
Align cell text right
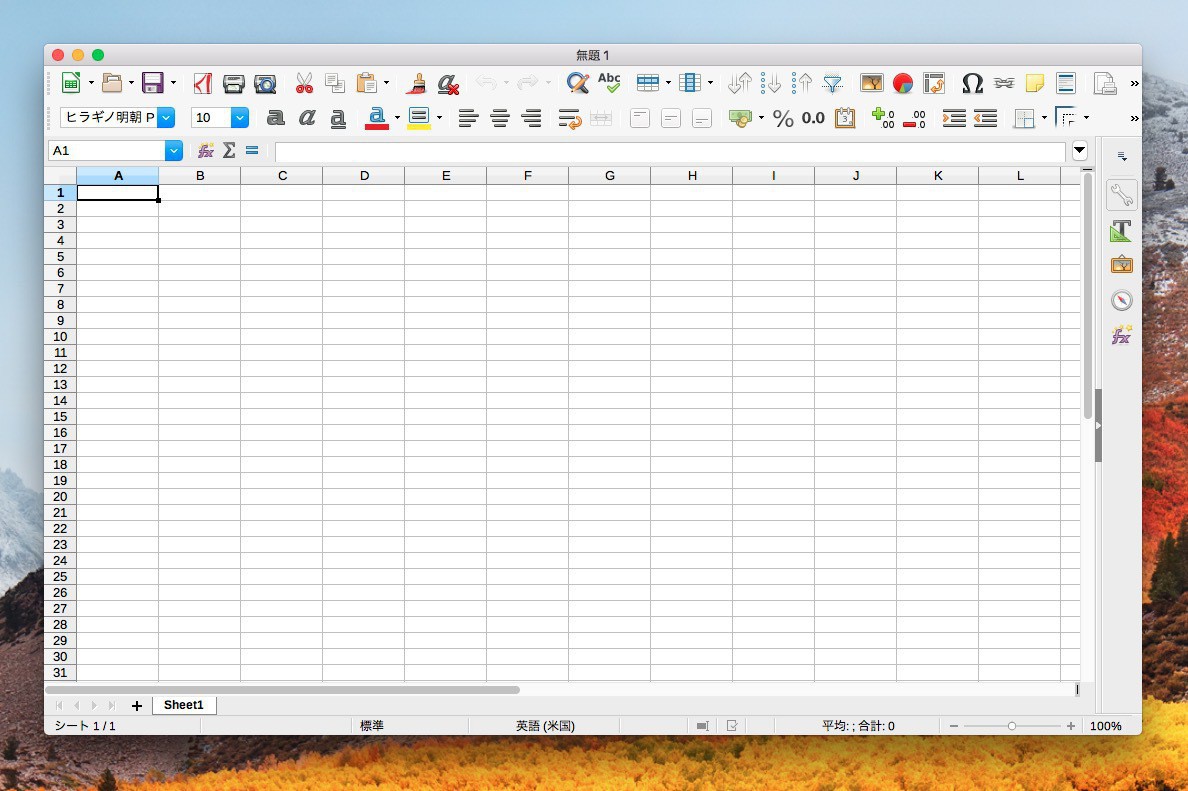532,118
